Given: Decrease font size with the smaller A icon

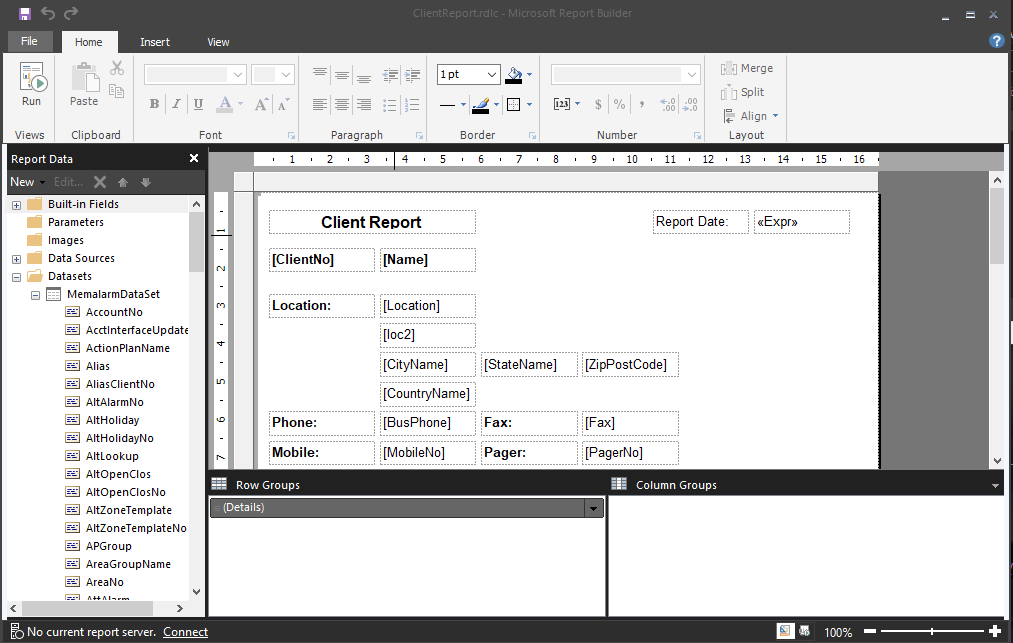Looking at the screenshot, I should pyautogui.click(x=283, y=104).
